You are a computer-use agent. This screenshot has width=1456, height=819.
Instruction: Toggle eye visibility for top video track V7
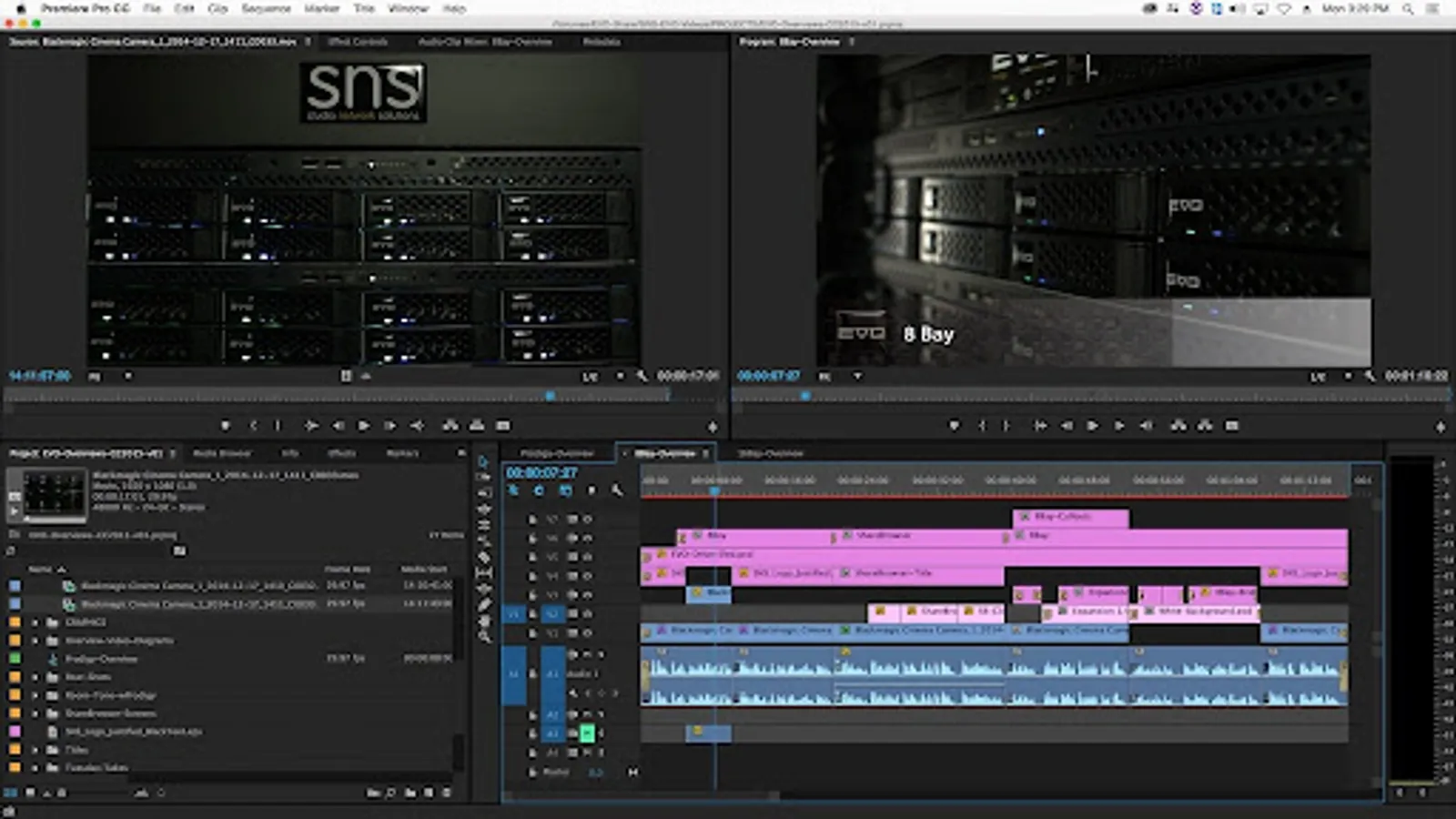(588, 519)
